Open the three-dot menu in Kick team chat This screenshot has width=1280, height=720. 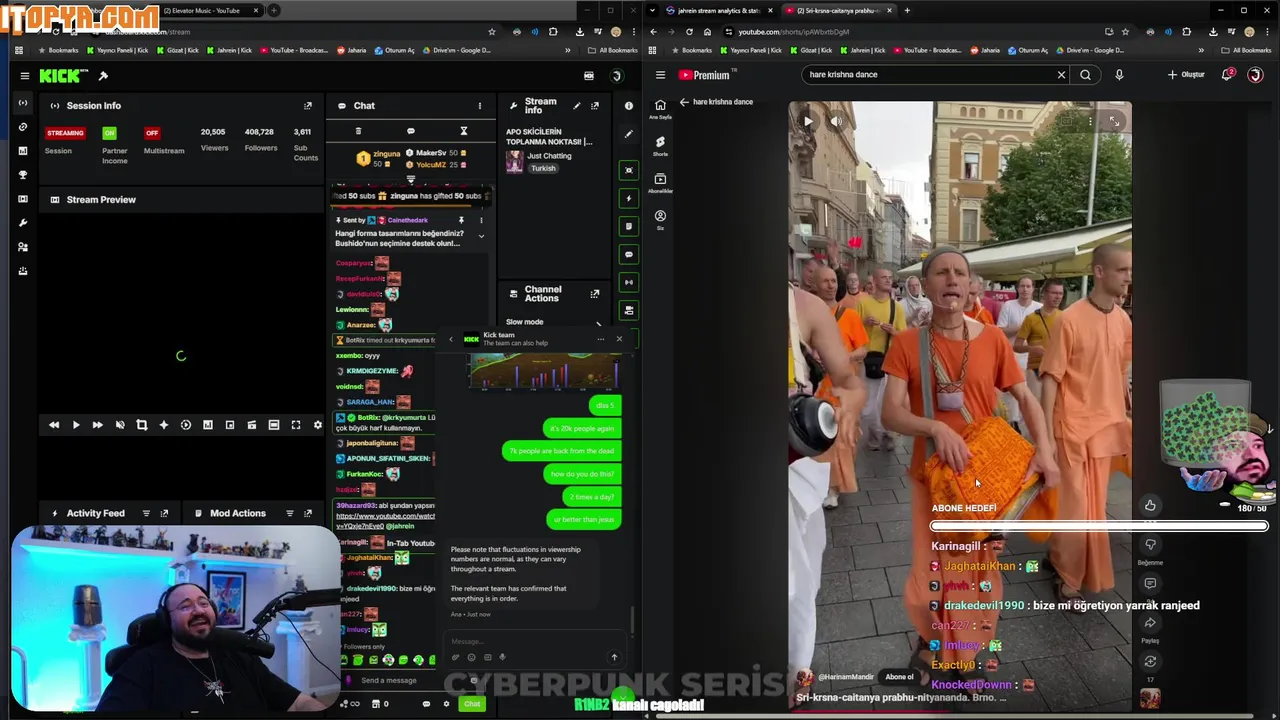click(x=600, y=339)
